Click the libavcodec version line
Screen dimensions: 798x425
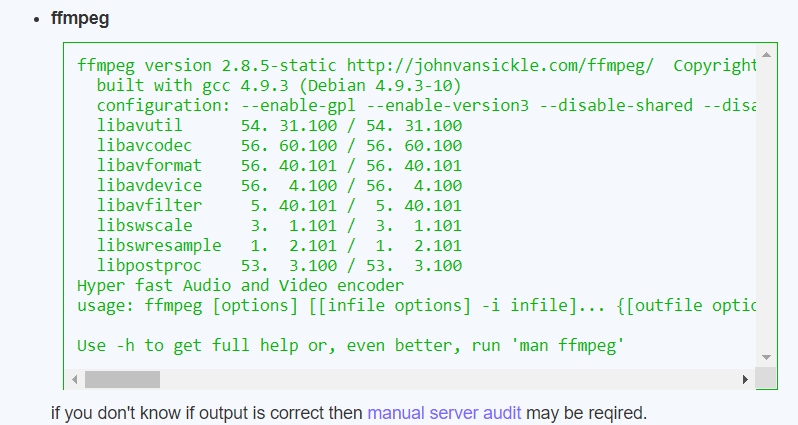pos(279,146)
